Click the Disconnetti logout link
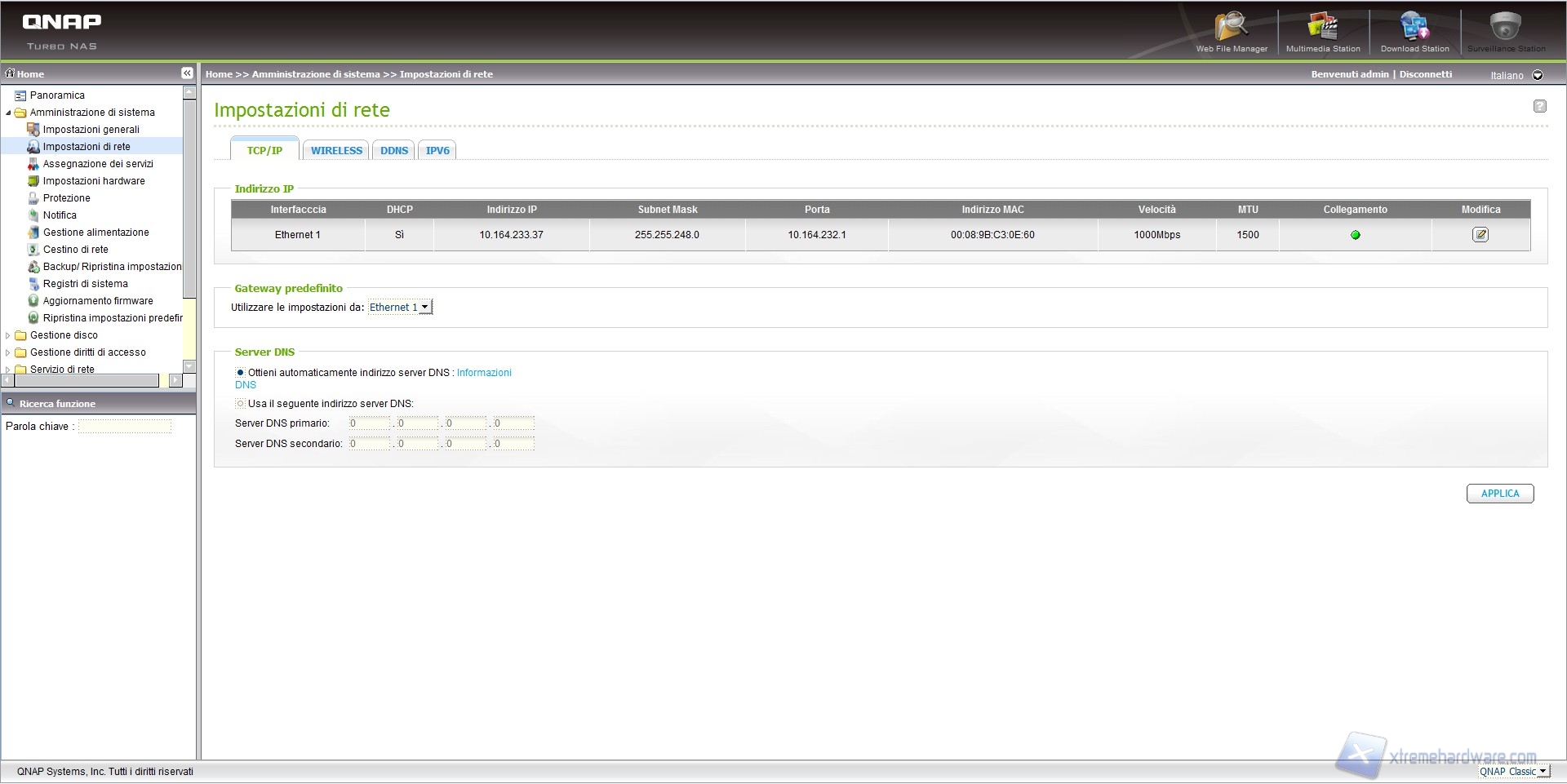The height and width of the screenshot is (784, 1567). click(x=1425, y=74)
